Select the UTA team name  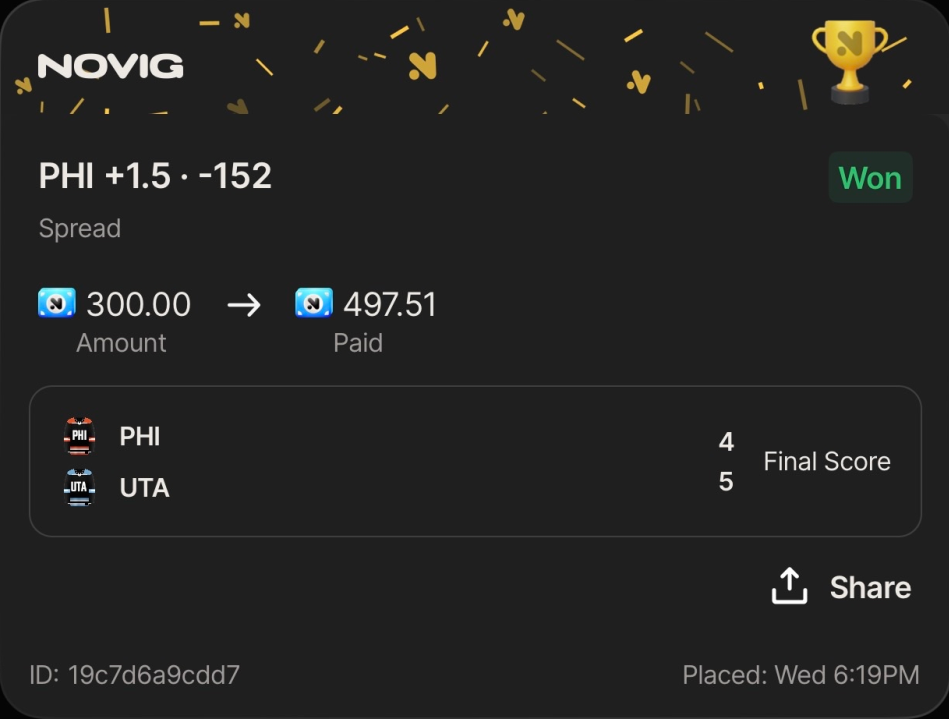144,489
